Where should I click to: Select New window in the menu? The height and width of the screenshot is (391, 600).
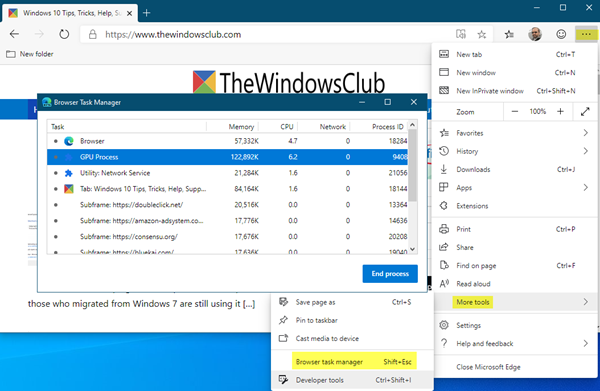[514, 72]
